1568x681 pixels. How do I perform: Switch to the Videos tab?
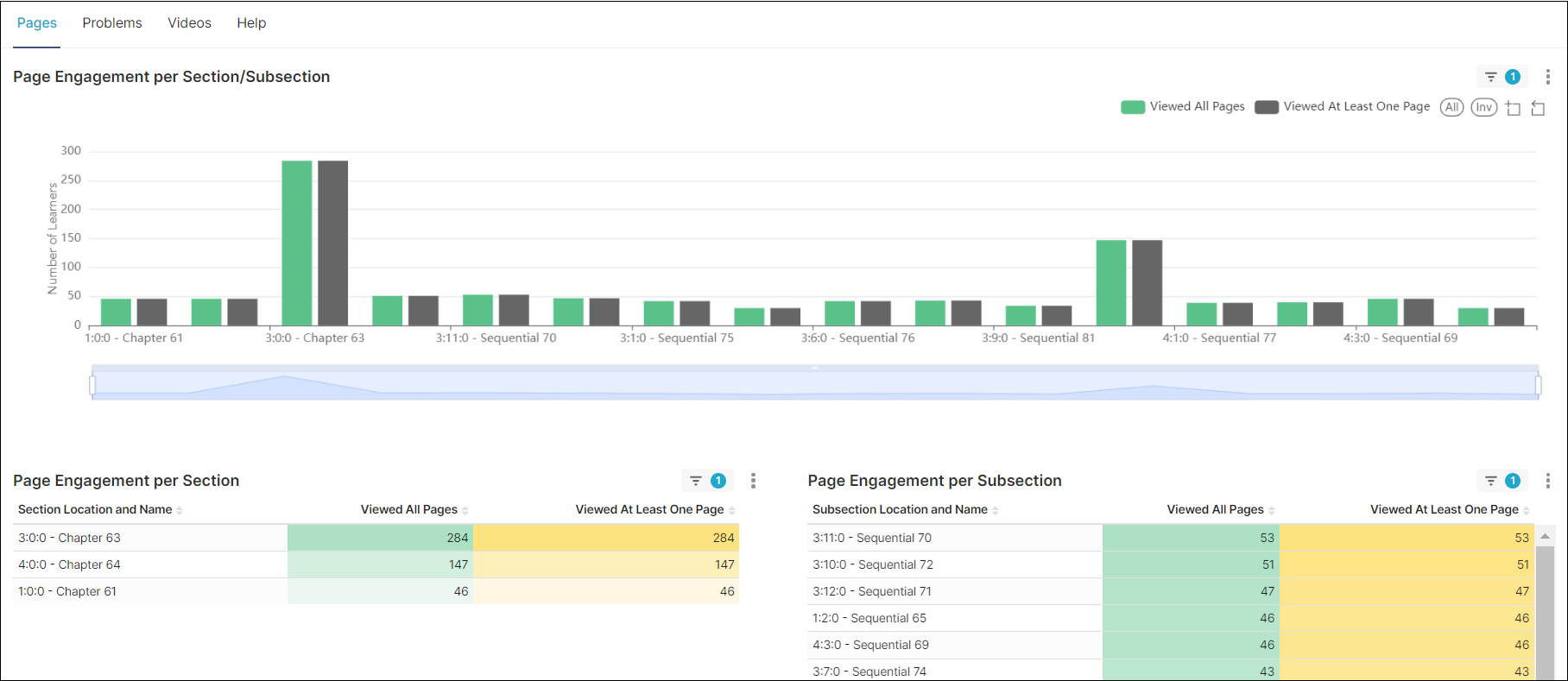tap(189, 23)
